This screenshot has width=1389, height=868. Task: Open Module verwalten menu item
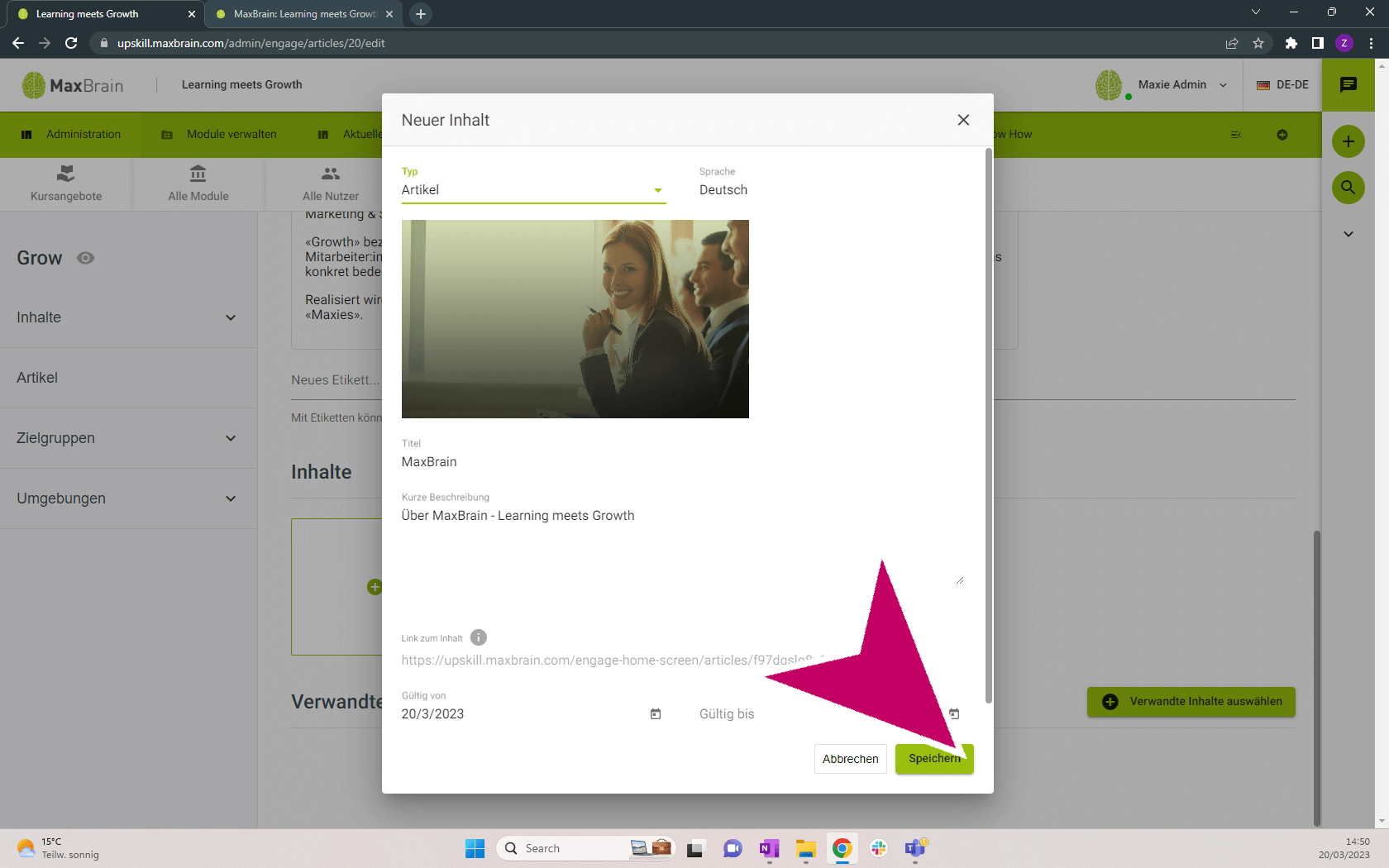[x=219, y=135]
